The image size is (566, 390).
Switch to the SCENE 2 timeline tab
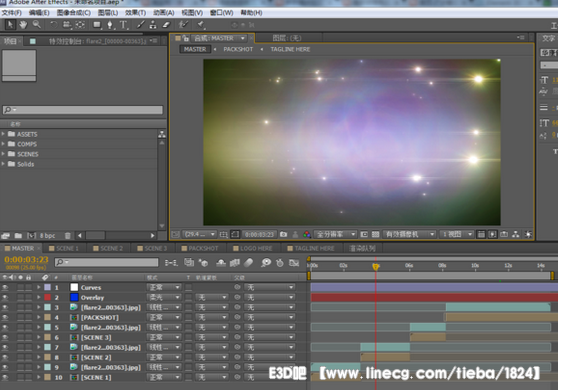pyautogui.click(x=108, y=248)
